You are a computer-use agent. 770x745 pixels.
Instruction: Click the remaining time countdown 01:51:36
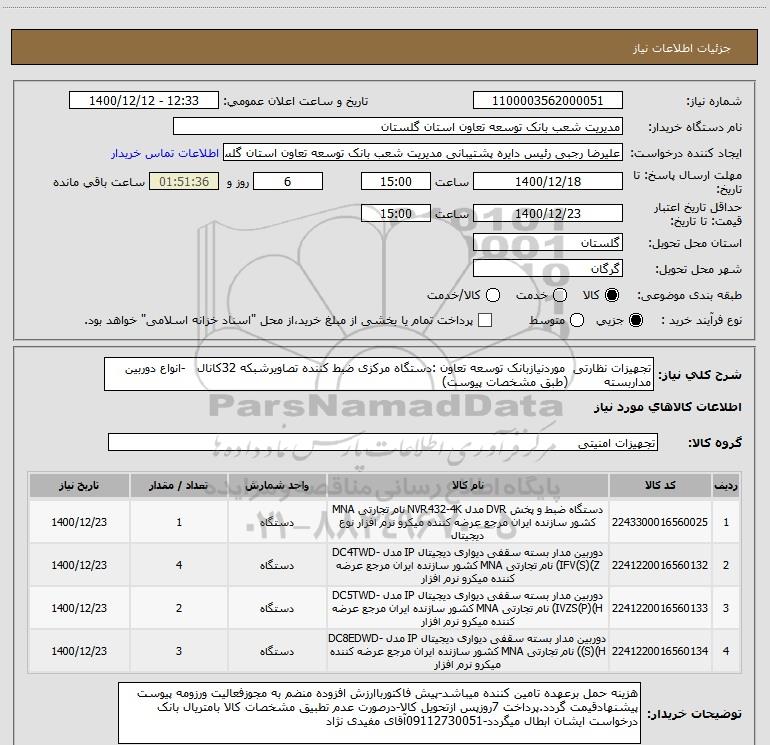(x=184, y=181)
